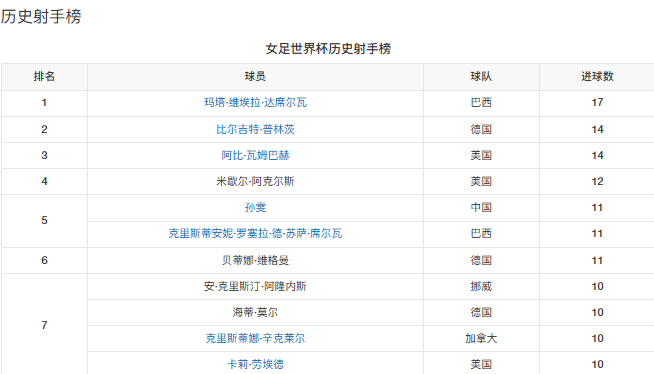654x374 pixels.
Task: Click the 历史射手榜 section heading
Action: (41, 17)
